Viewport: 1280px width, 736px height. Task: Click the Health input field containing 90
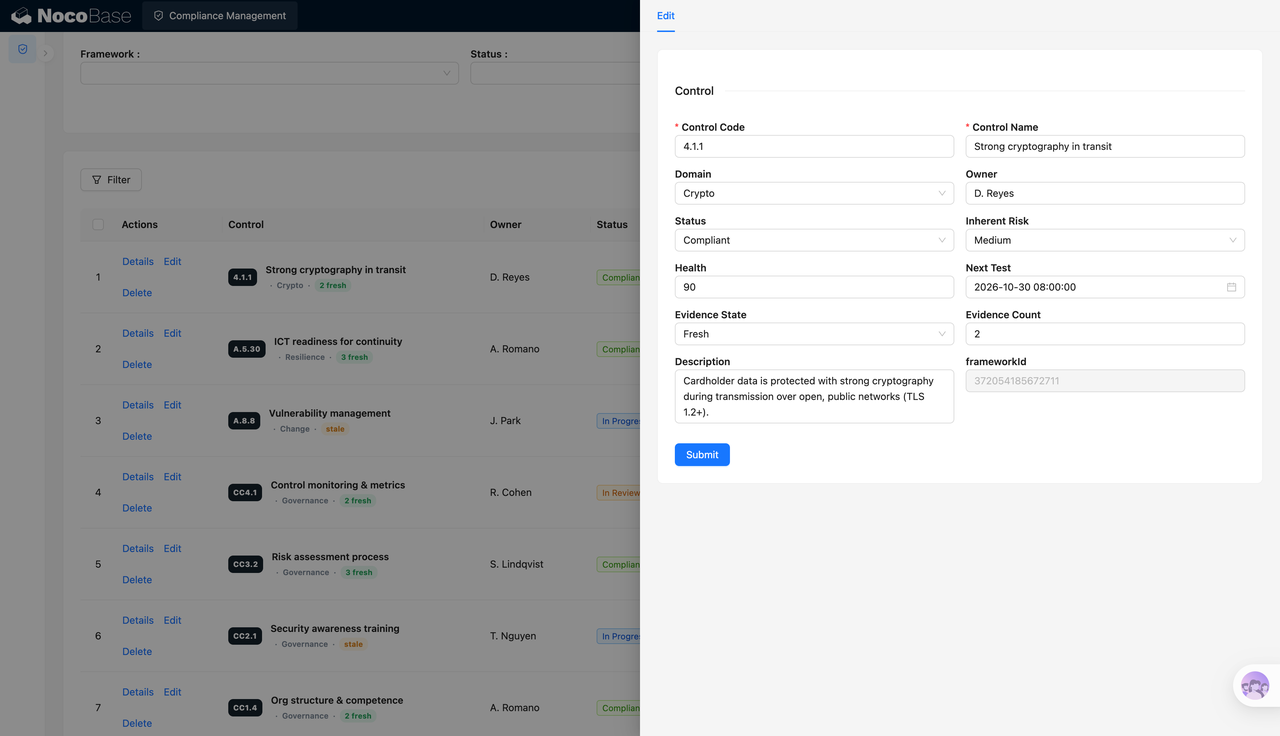point(814,287)
